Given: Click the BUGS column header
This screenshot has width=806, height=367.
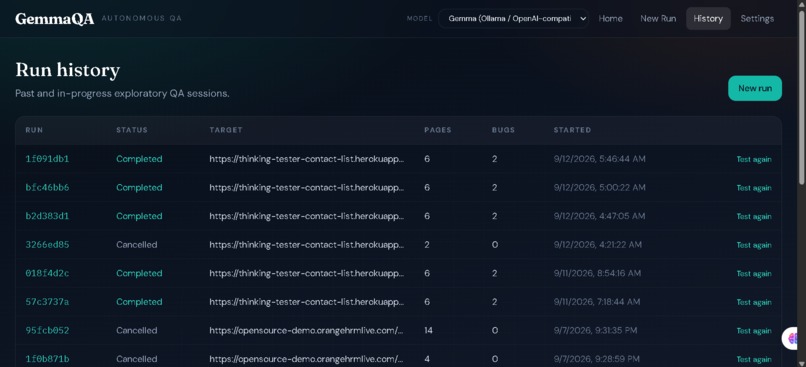Looking at the screenshot, I should [503, 130].
